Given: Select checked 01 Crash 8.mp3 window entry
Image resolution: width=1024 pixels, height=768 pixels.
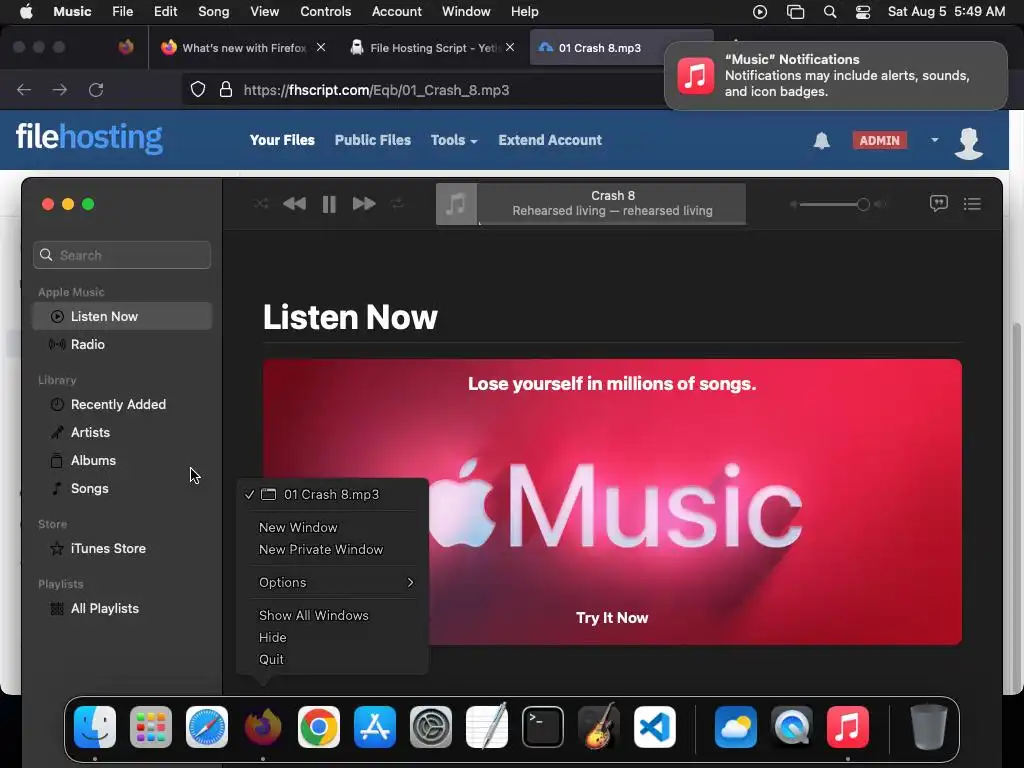Looking at the screenshot, I should click(332, 494).
